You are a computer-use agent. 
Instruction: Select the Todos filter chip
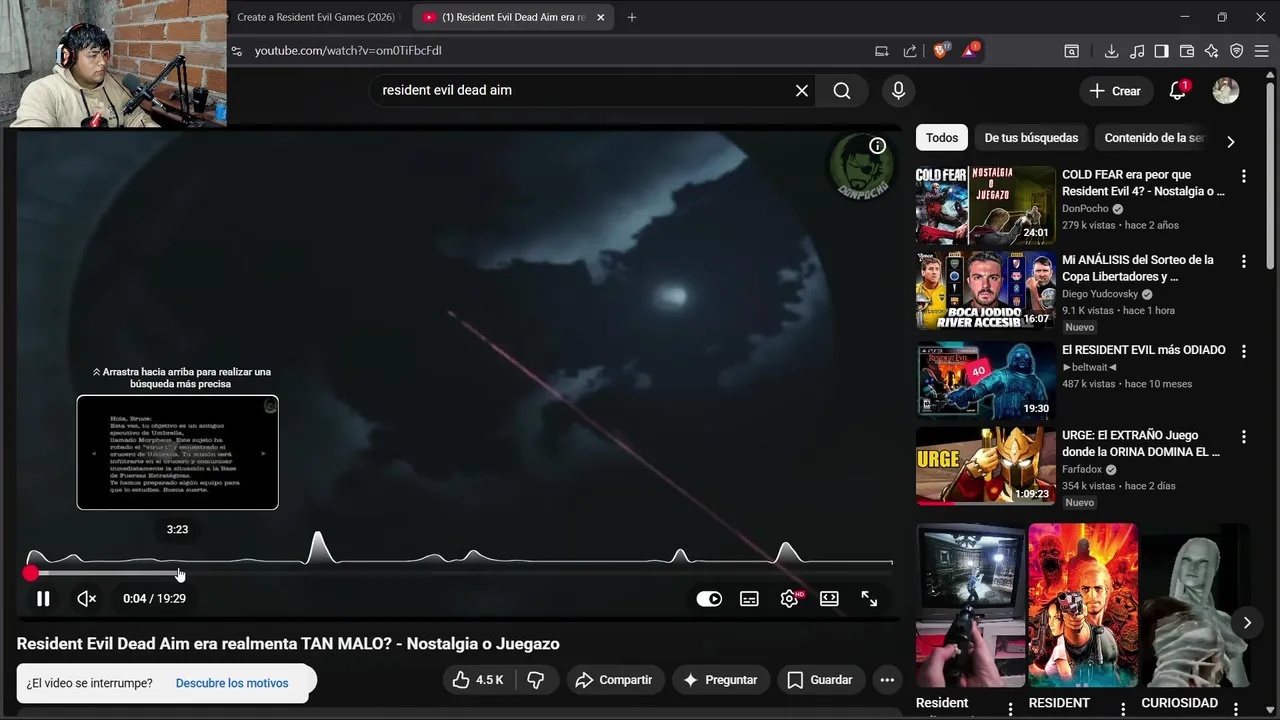click(x=942, y=138)
